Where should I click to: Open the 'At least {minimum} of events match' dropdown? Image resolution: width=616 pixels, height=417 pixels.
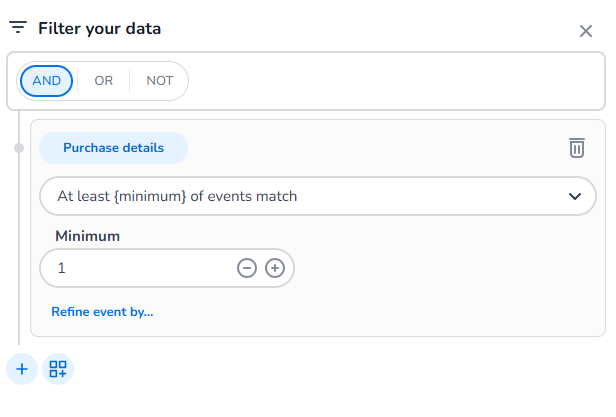point(318,196)
